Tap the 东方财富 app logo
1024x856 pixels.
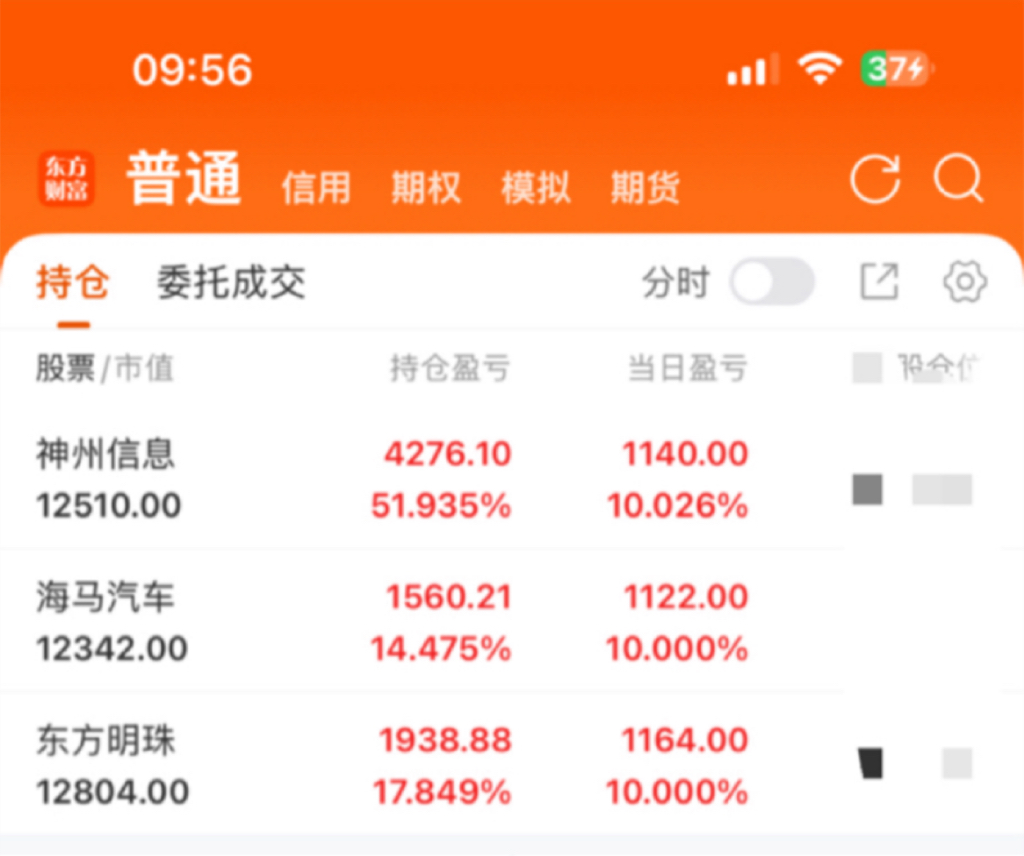tap(66, 178)
